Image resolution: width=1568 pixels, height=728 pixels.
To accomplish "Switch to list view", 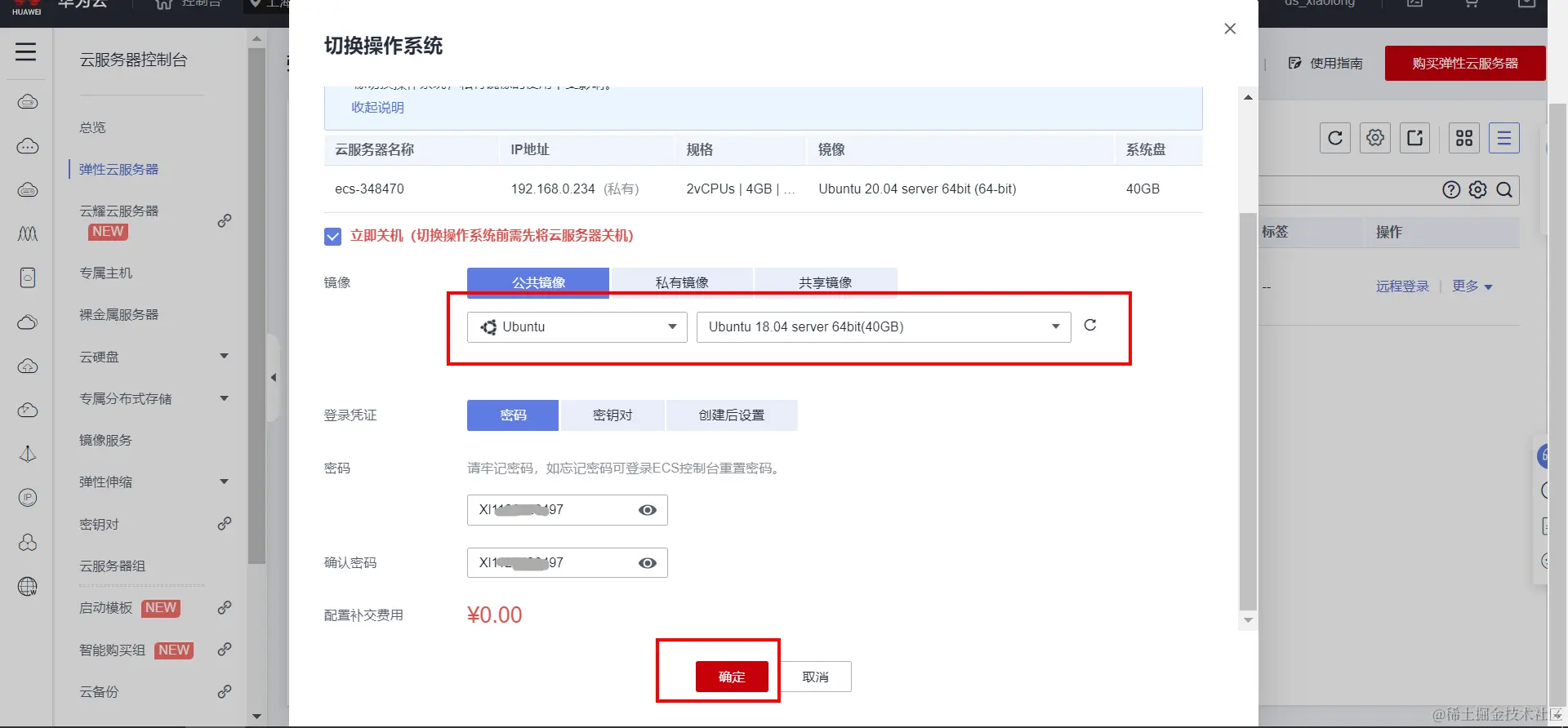I will click(x=1504, y=138).
